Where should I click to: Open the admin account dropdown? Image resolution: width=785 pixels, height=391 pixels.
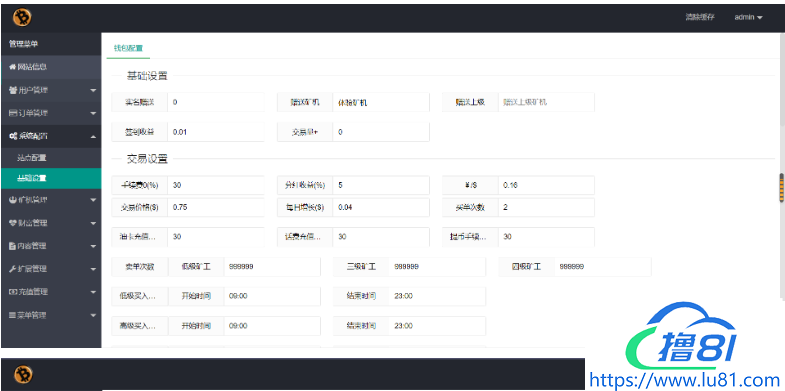tap(748, 17)
